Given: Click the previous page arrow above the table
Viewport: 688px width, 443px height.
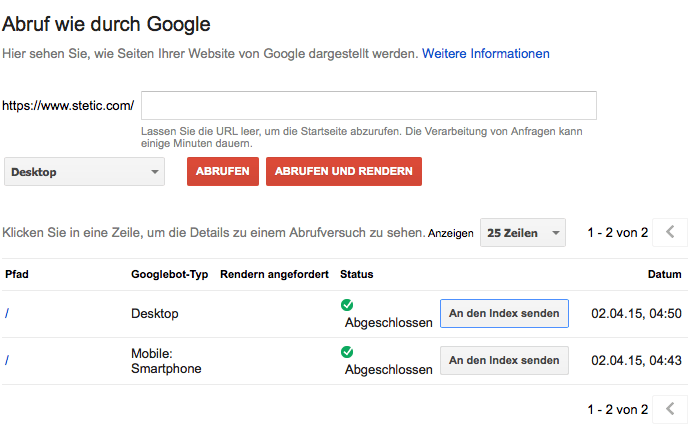Looking at the screenshot, I should [x=670, y=232].
